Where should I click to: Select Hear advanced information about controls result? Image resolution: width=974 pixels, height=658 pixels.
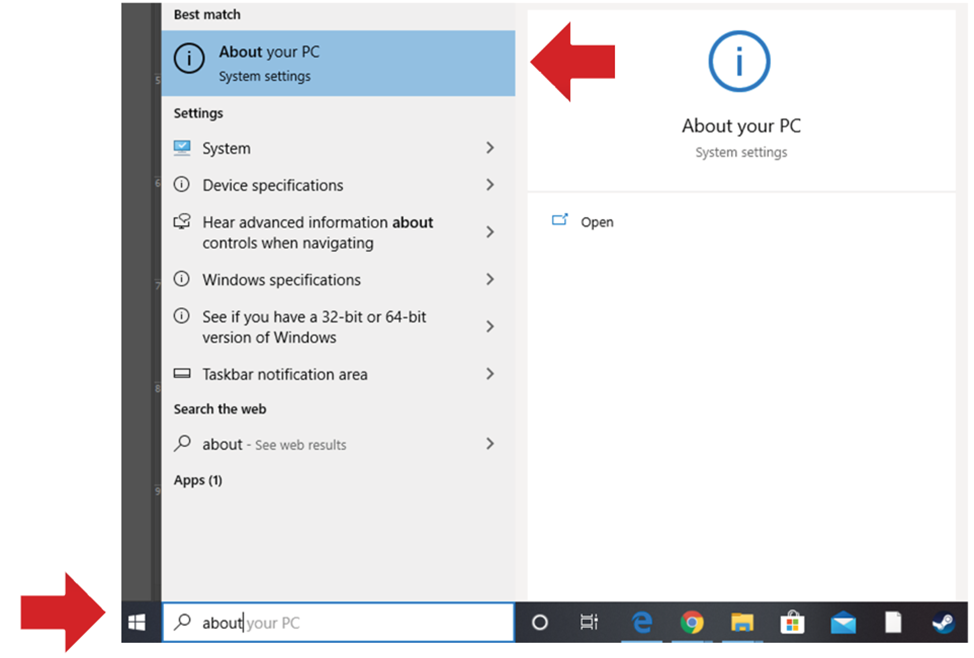pyautogui.click(x=339, y=232)
